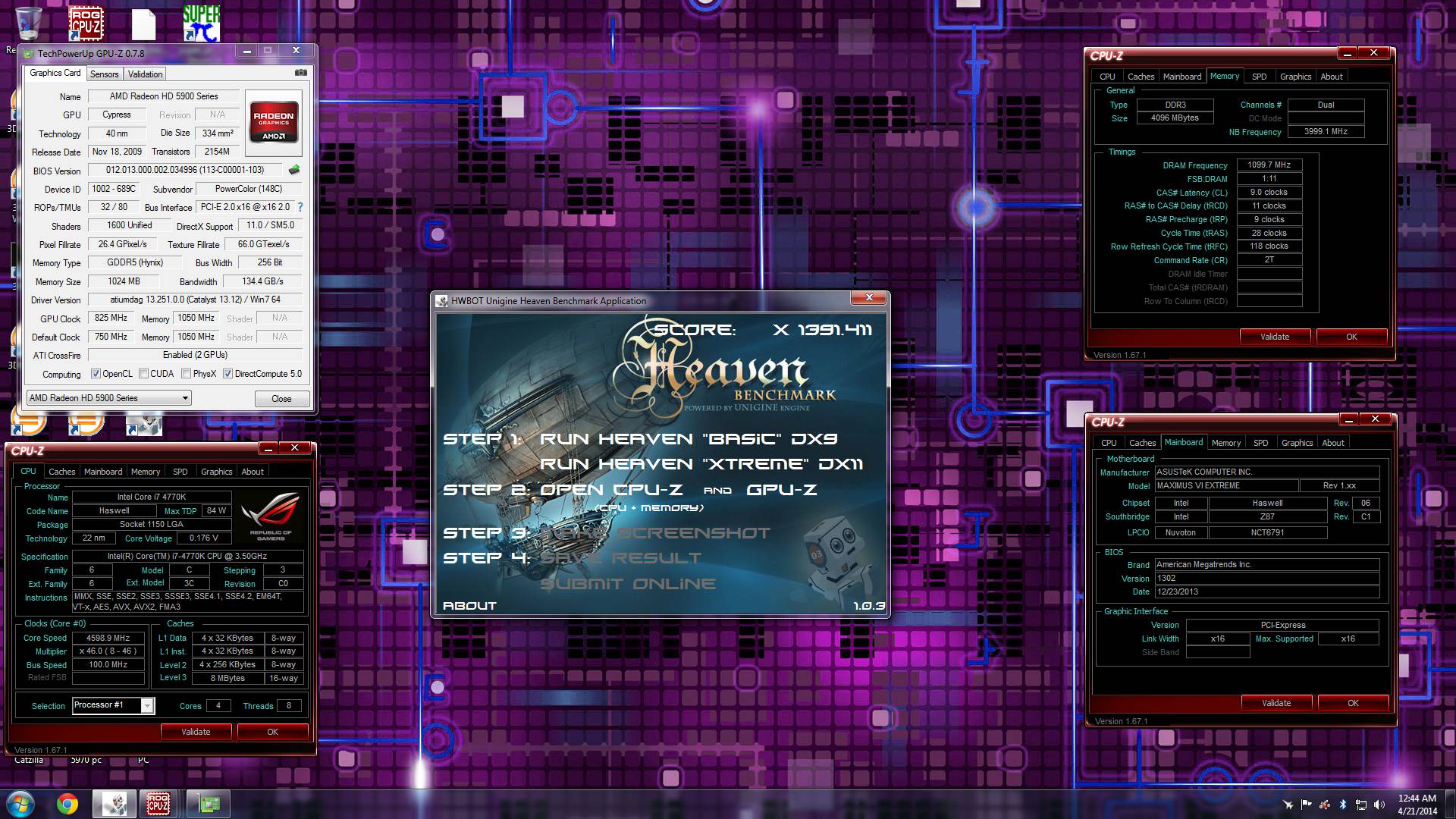
Task: Open SPD tab in top-right CPU-Z memory window
Action: click(x=1259, y=77)
